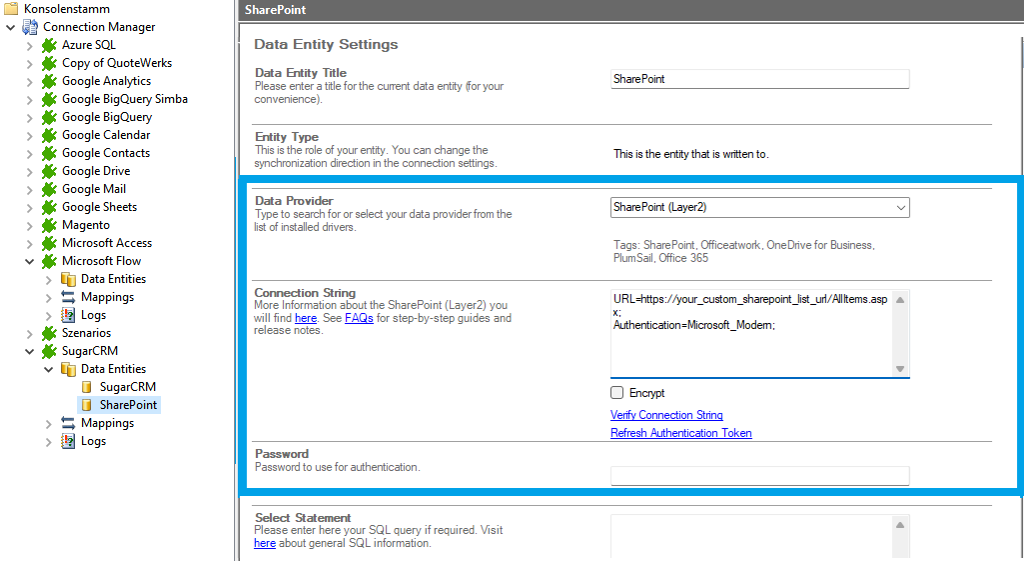
Task: Click the Select Statement scroll-up arrow
Action: pyautogui.click(x=900, y=524)
